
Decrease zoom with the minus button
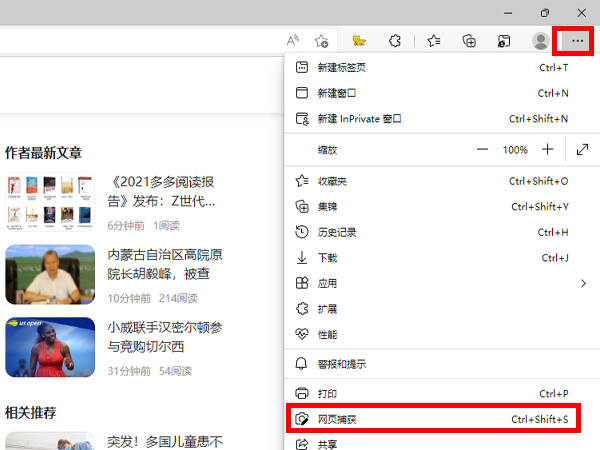[x=482, y=150]
